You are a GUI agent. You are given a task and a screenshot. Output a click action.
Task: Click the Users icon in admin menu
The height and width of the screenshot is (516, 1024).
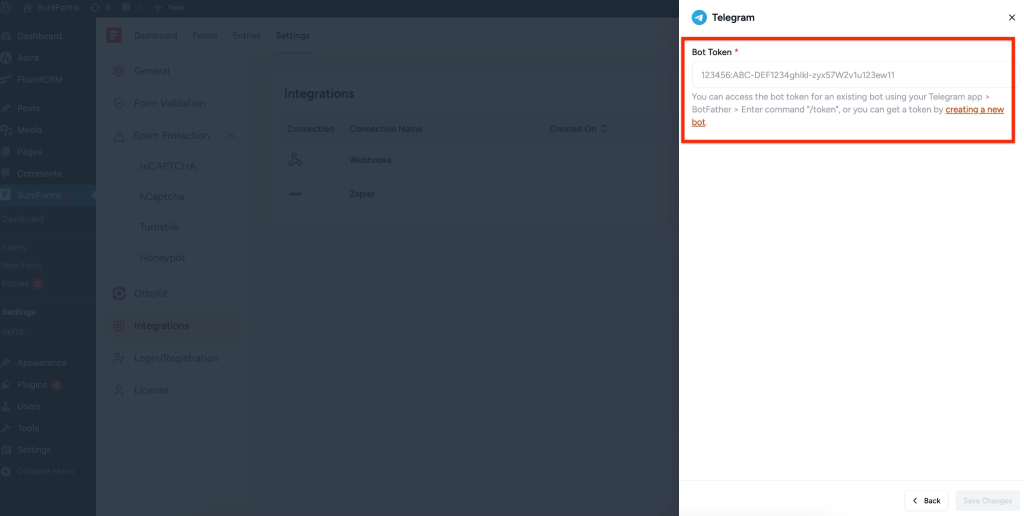tap(6, 406)
